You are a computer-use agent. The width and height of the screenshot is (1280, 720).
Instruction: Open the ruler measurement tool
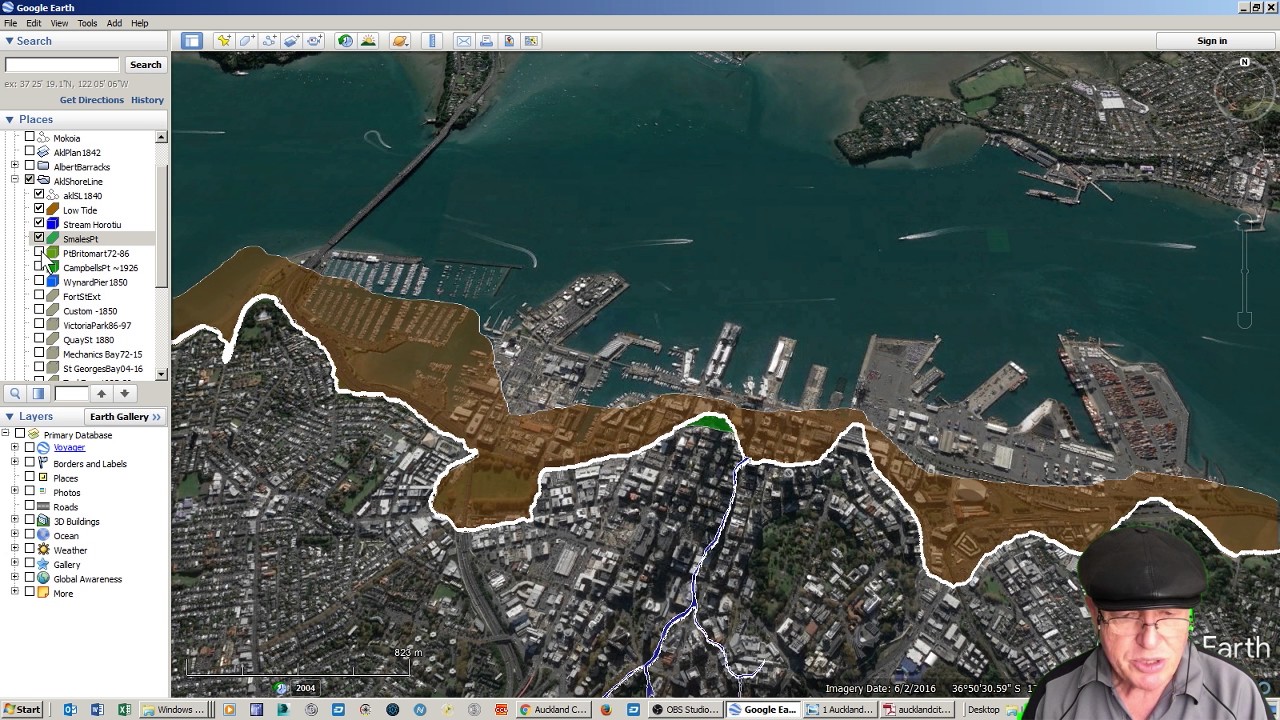[x=432, y=41]
